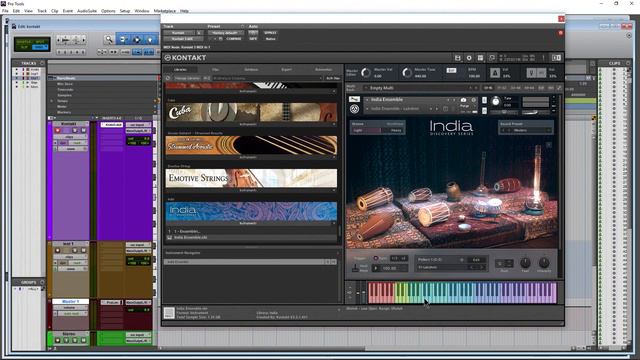Show rack page 17-32
Image resolution: width=640 pixels, height=360 pixels.
tap(502, 88)
